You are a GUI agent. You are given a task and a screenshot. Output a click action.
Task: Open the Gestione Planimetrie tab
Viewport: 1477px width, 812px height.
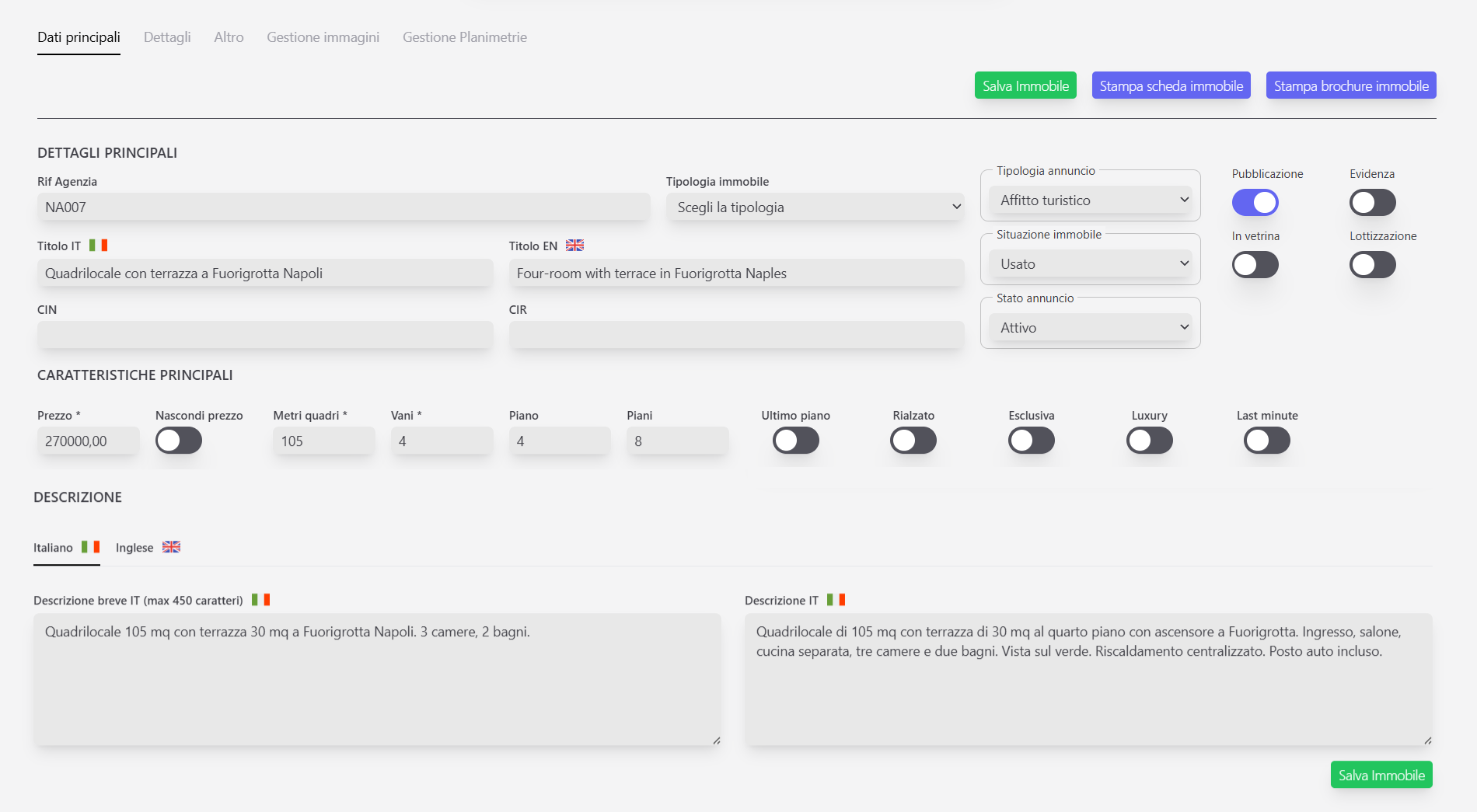click(465, 37)
